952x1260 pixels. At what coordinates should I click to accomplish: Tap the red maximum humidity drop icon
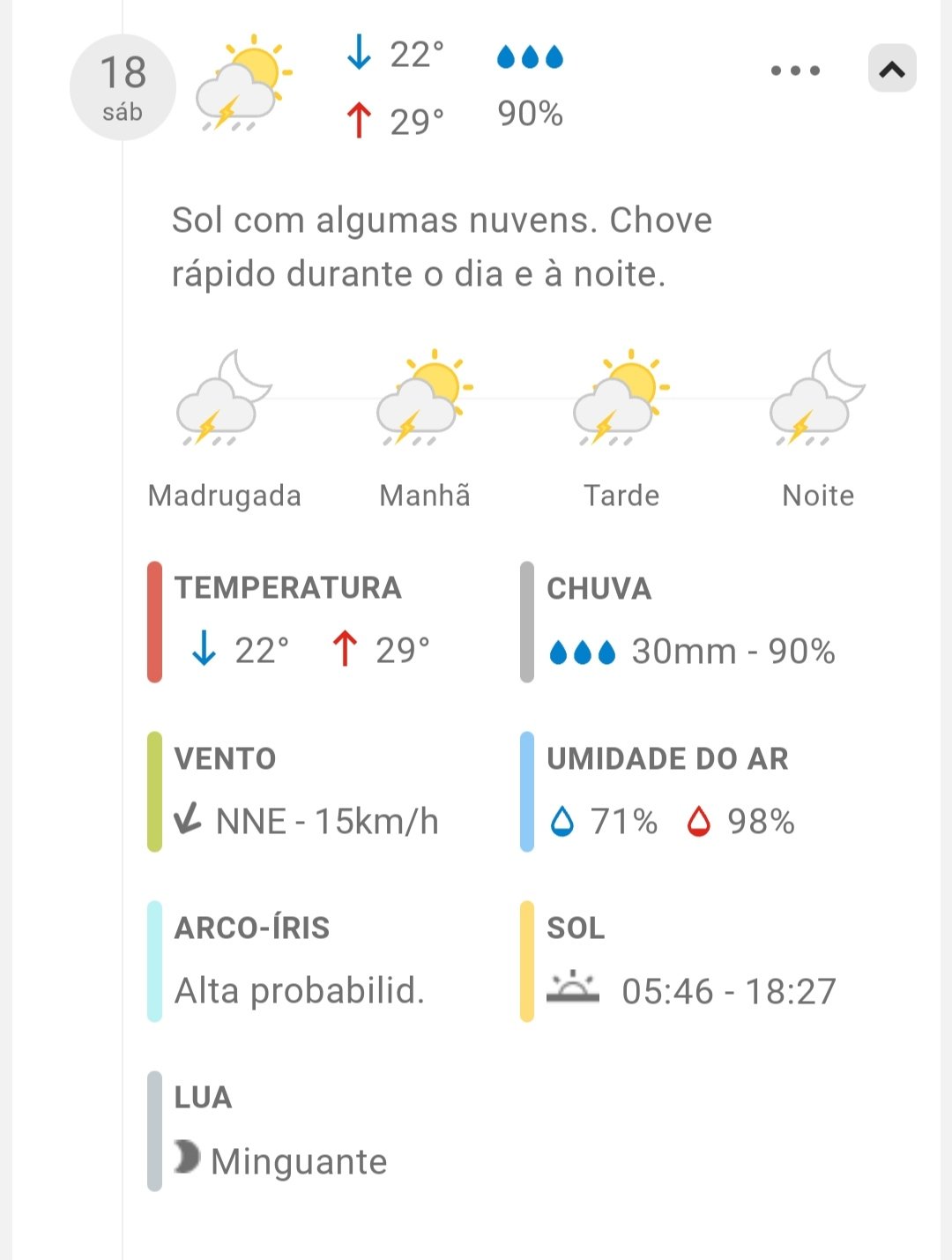click(x=698, y=822)
